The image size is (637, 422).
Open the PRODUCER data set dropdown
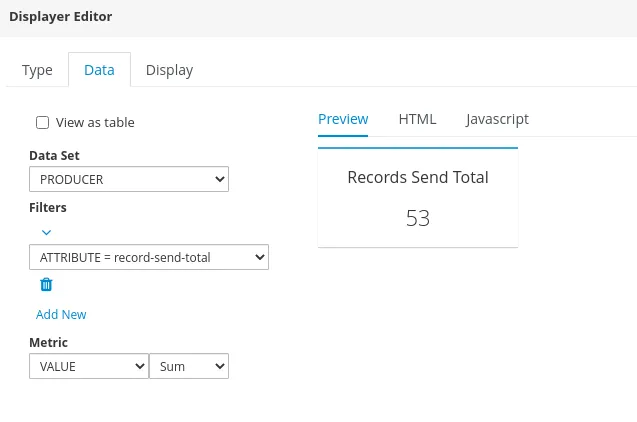point(129,179)
